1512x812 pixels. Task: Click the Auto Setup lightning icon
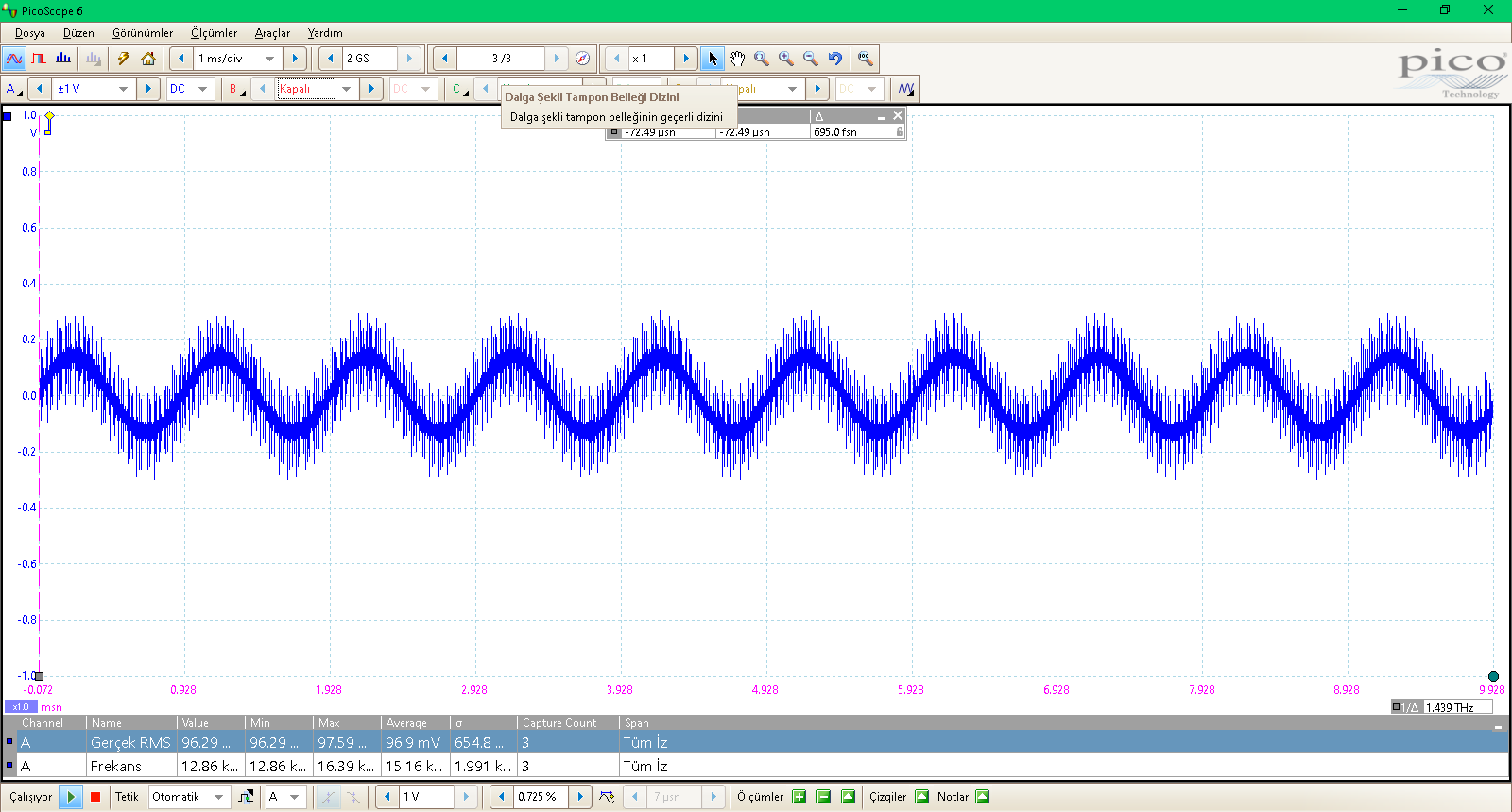click(124, 59)
